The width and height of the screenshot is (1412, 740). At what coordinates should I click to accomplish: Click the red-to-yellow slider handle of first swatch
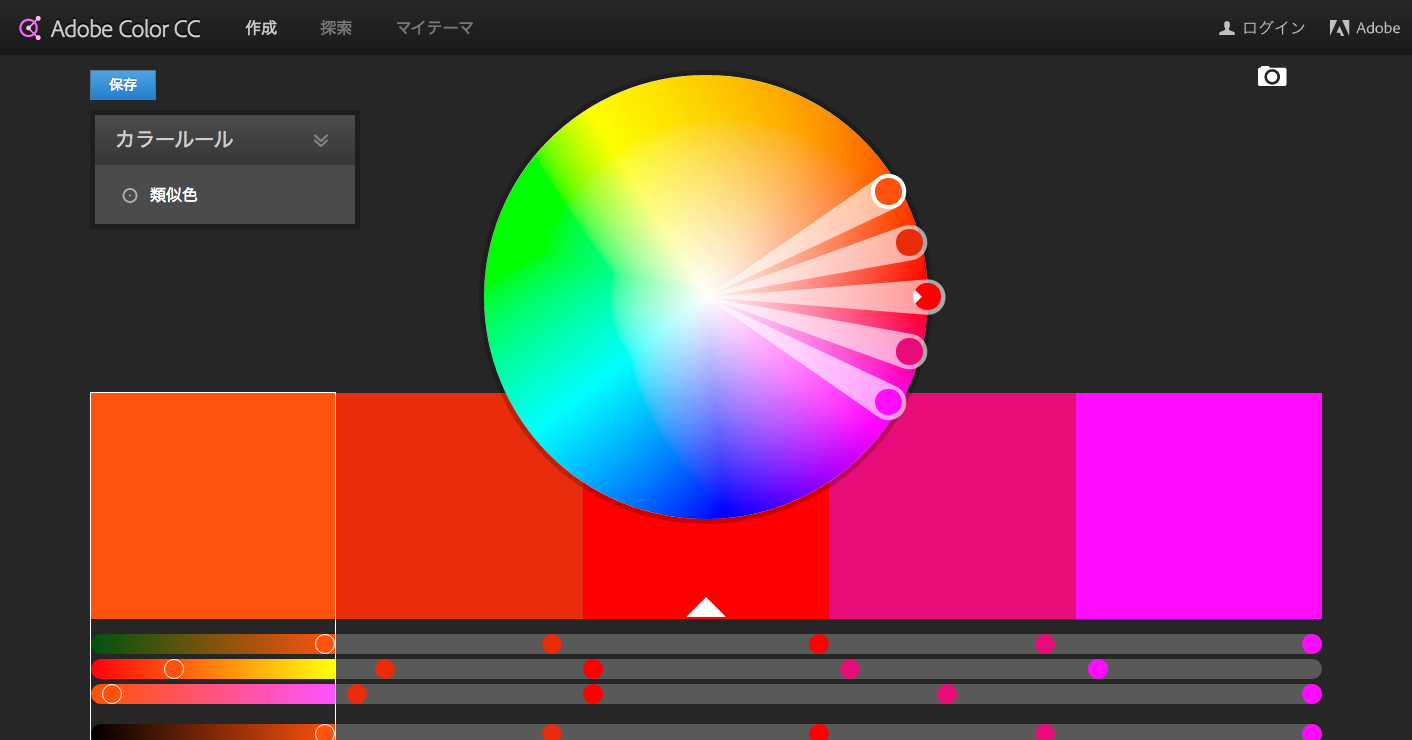click(x=174, y=669)
